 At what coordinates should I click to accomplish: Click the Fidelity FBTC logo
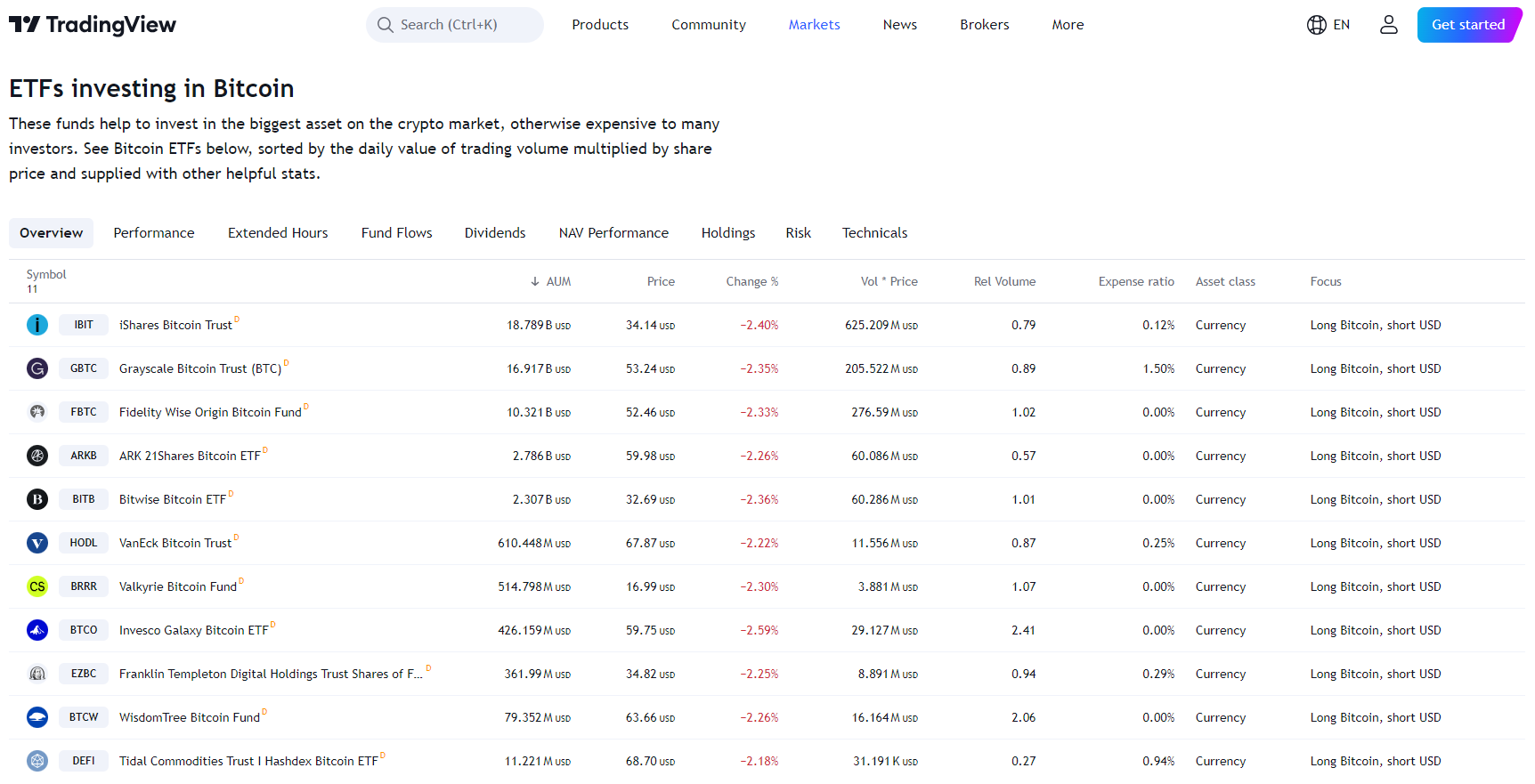coord(37,412)
